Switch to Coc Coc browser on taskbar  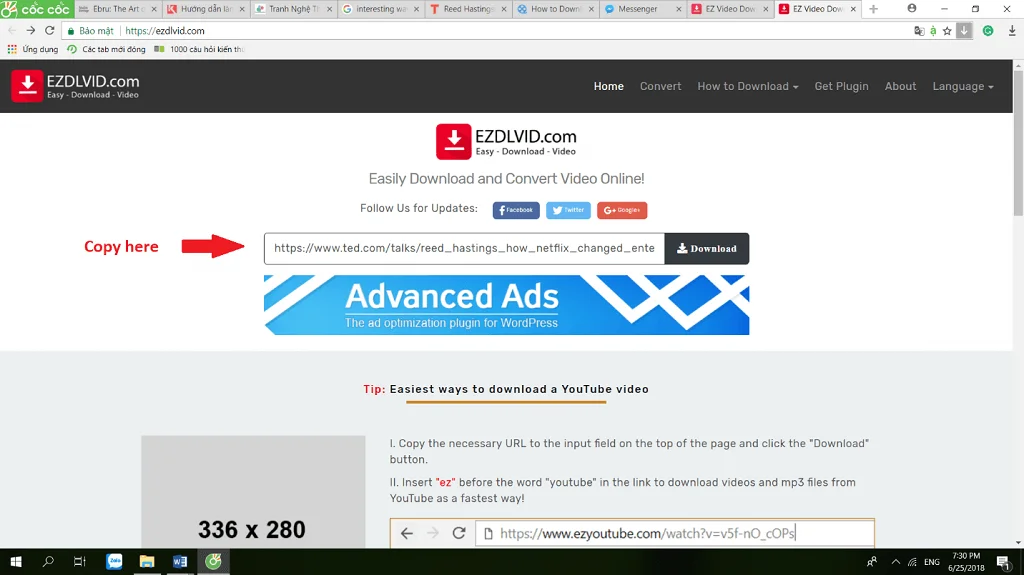point(214,561)
